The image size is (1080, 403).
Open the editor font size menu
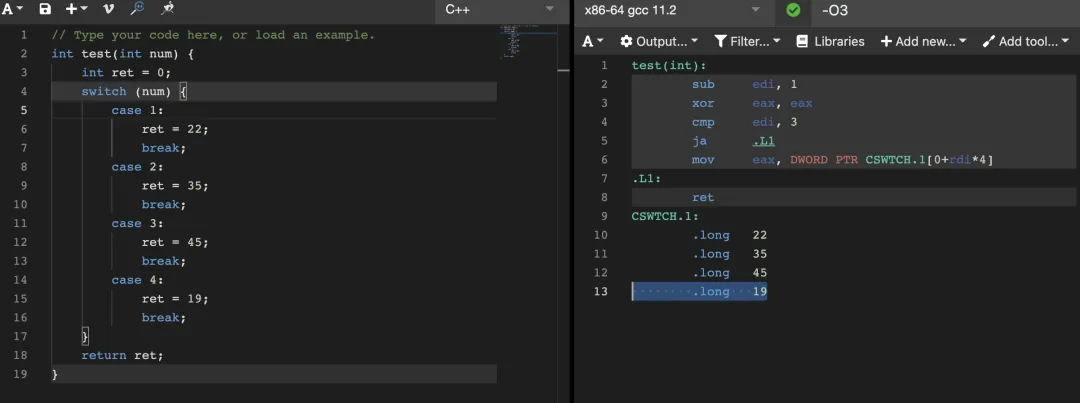(x=12, y=9)
